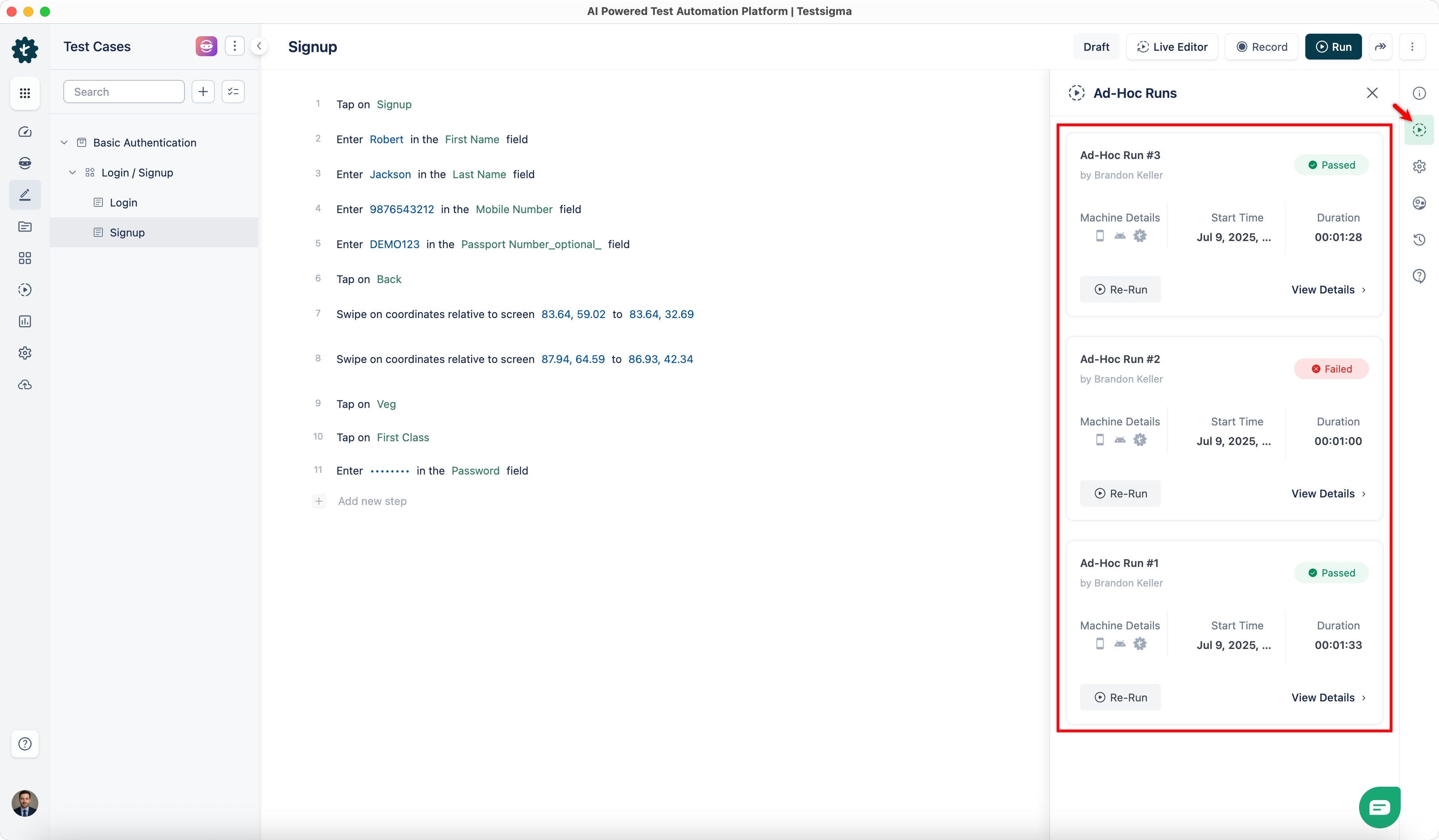The width and height of the screenshot is (1439, 840).
Task: Open run results icon in left sidebar
Action: pyautogui.click(x=25, y=290)
